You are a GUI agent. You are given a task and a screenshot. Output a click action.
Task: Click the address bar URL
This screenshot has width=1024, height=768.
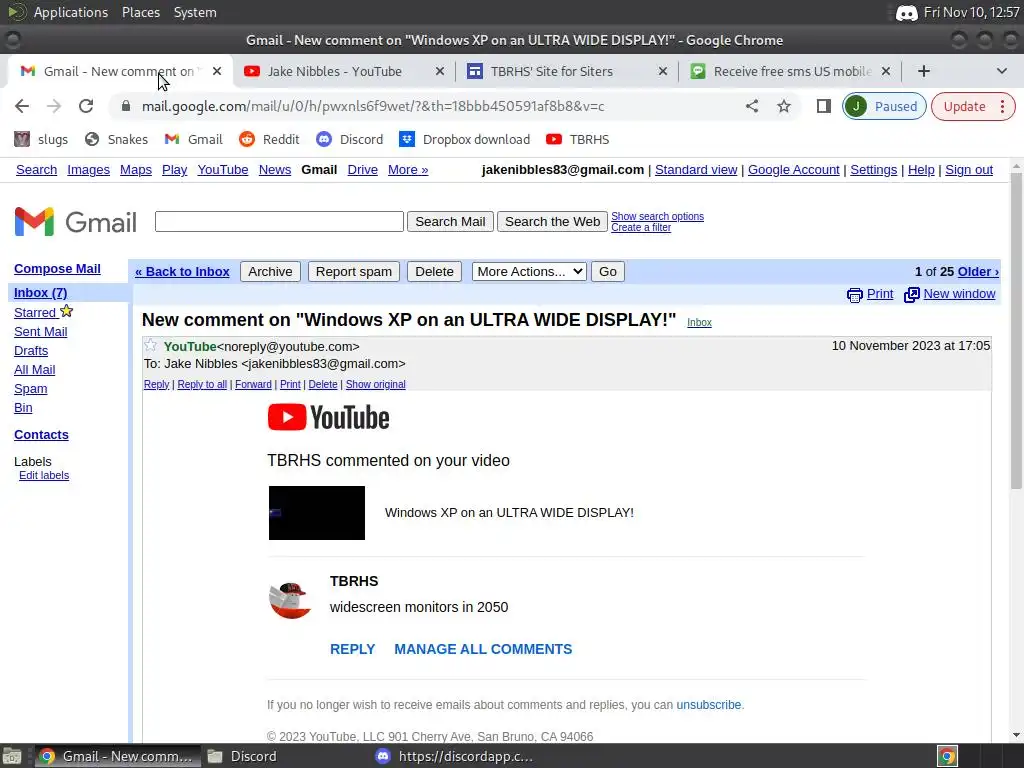373,106
